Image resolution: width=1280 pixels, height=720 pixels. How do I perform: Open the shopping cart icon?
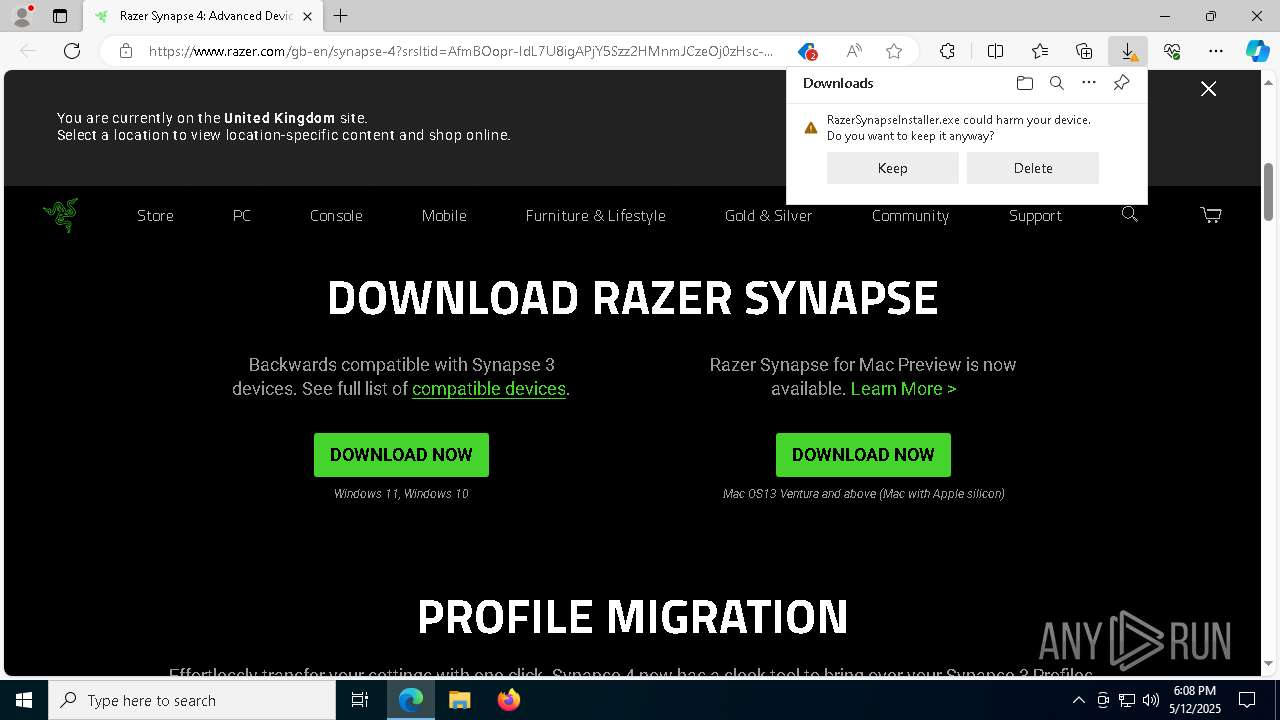click(x=1211, y=214)
